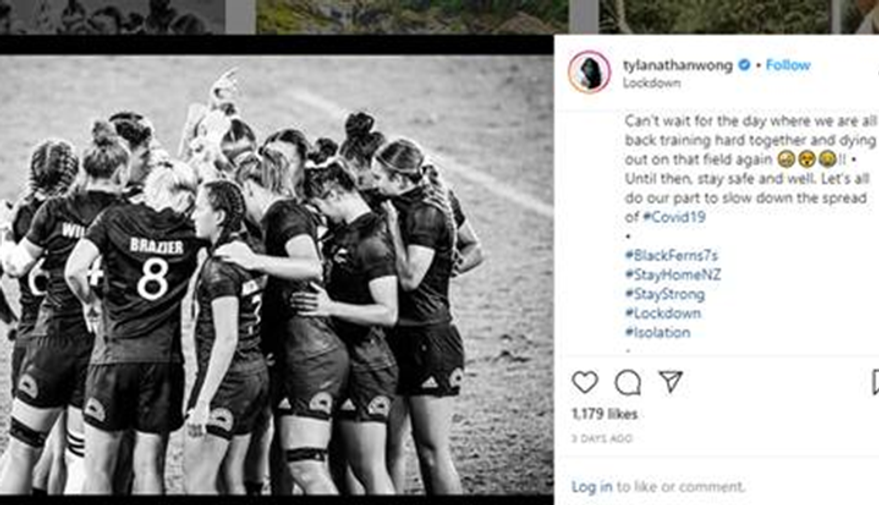Like the post with the heart icon
Image resolution: width=879 pixels, height=505 pixels.
[x=585, y=383]
